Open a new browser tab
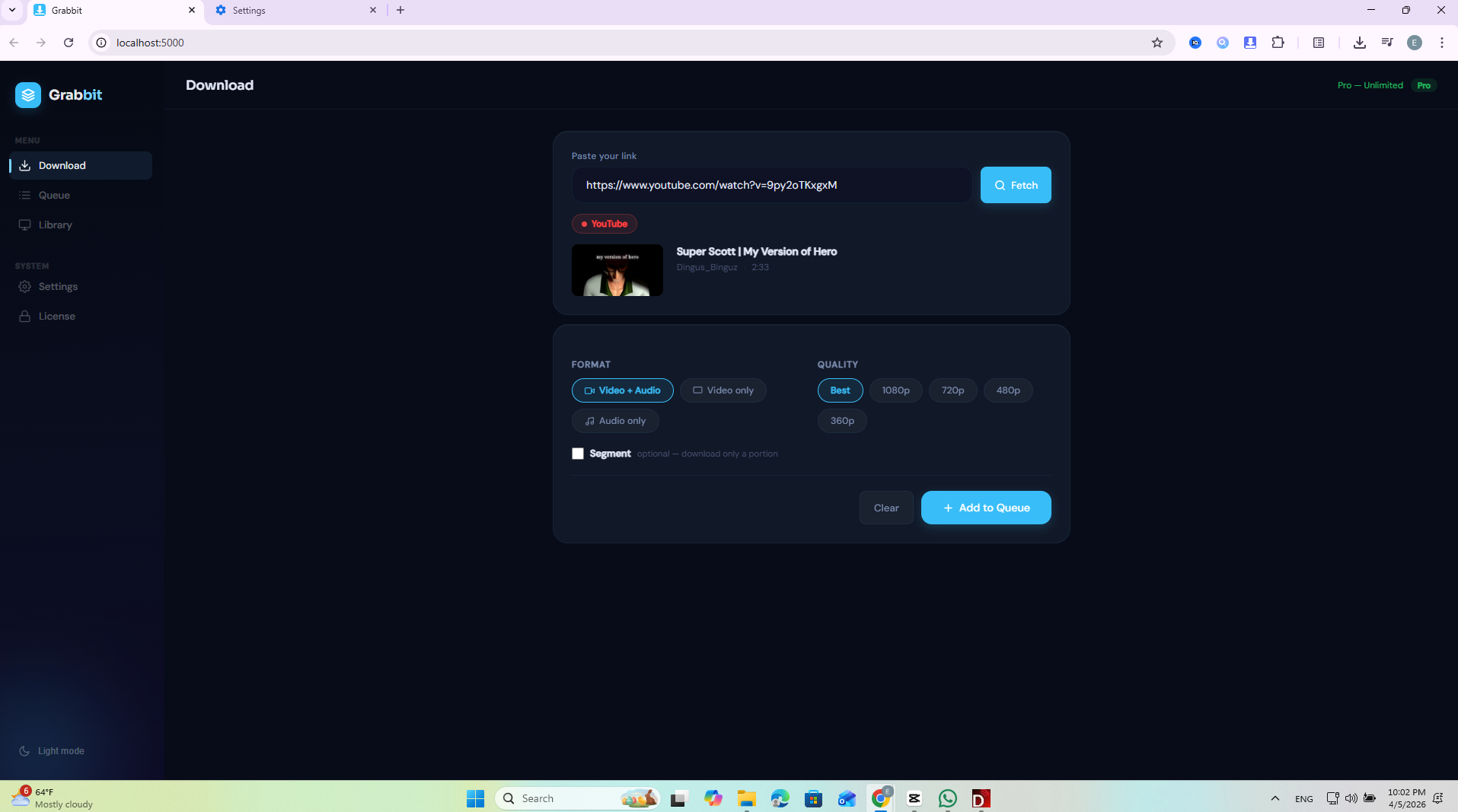 pyautogui.click(x=400, y=10)
